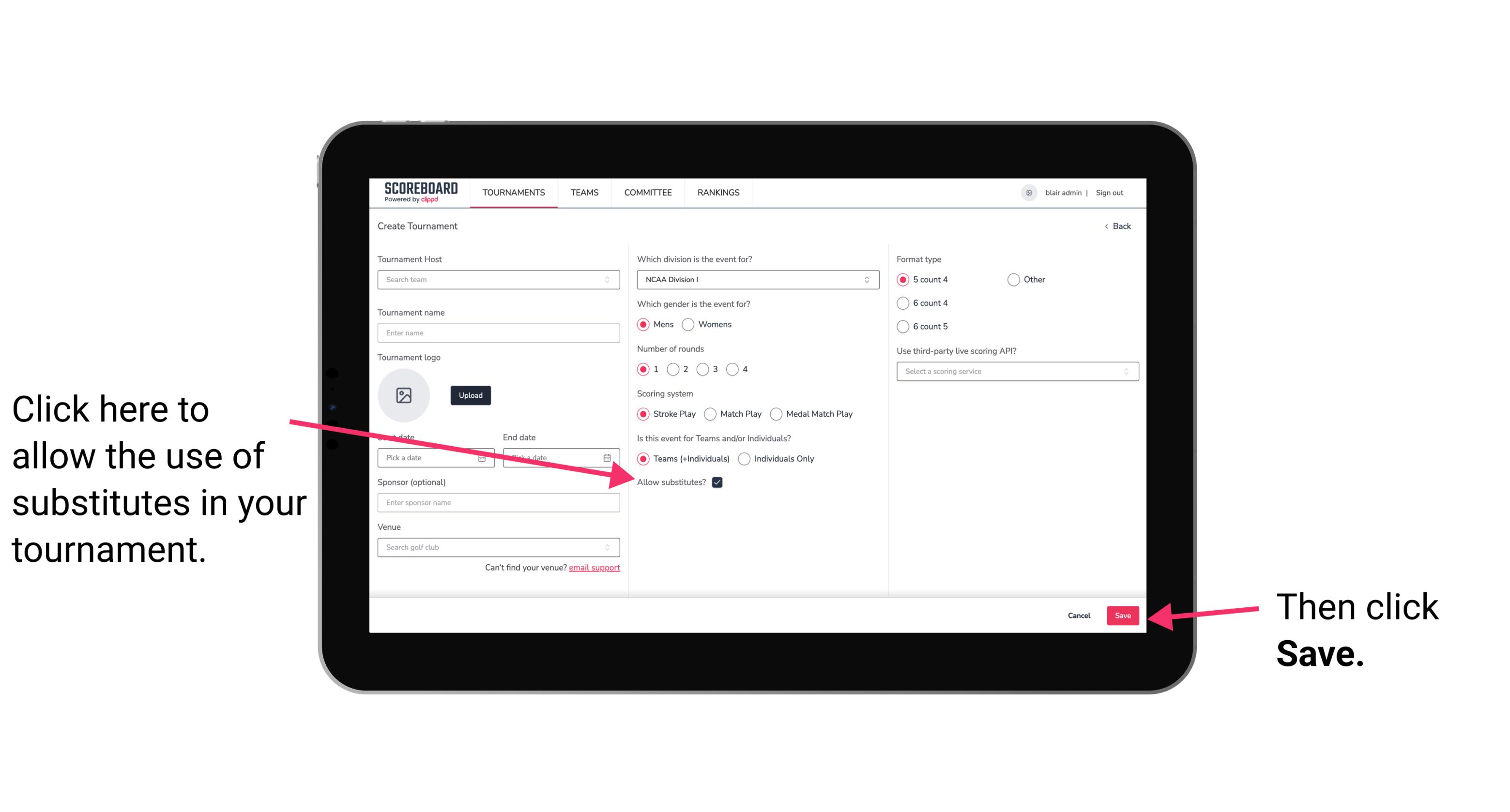Select the Individuals Only radio button

[743, 459]
